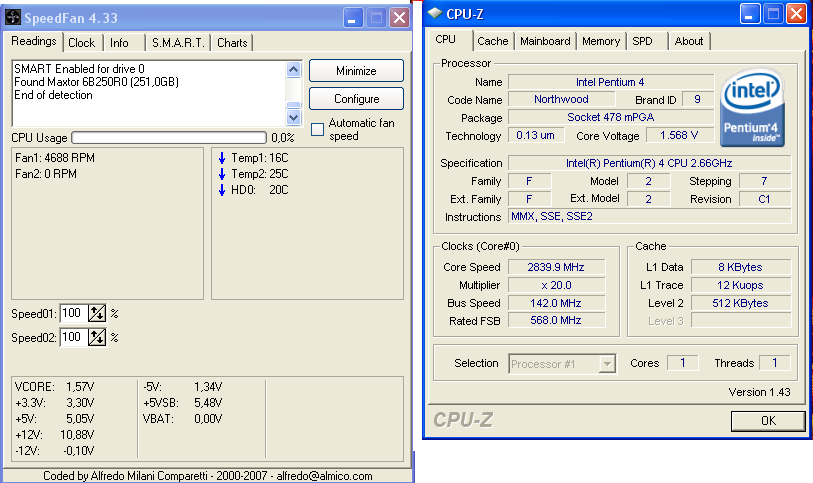The image size is (813, 483).
Task: Open the About tab in CPU-Z
Action: (x=689, y=41)
